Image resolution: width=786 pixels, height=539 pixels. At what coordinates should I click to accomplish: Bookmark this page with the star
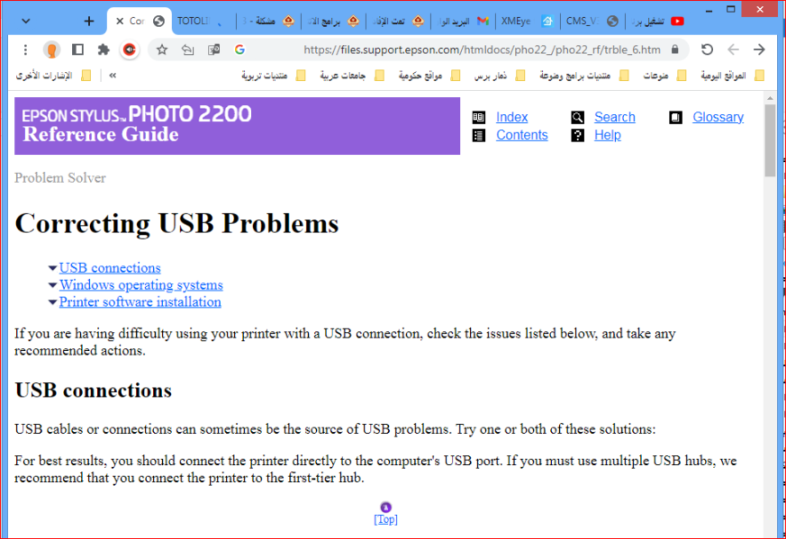coord(161,50)
